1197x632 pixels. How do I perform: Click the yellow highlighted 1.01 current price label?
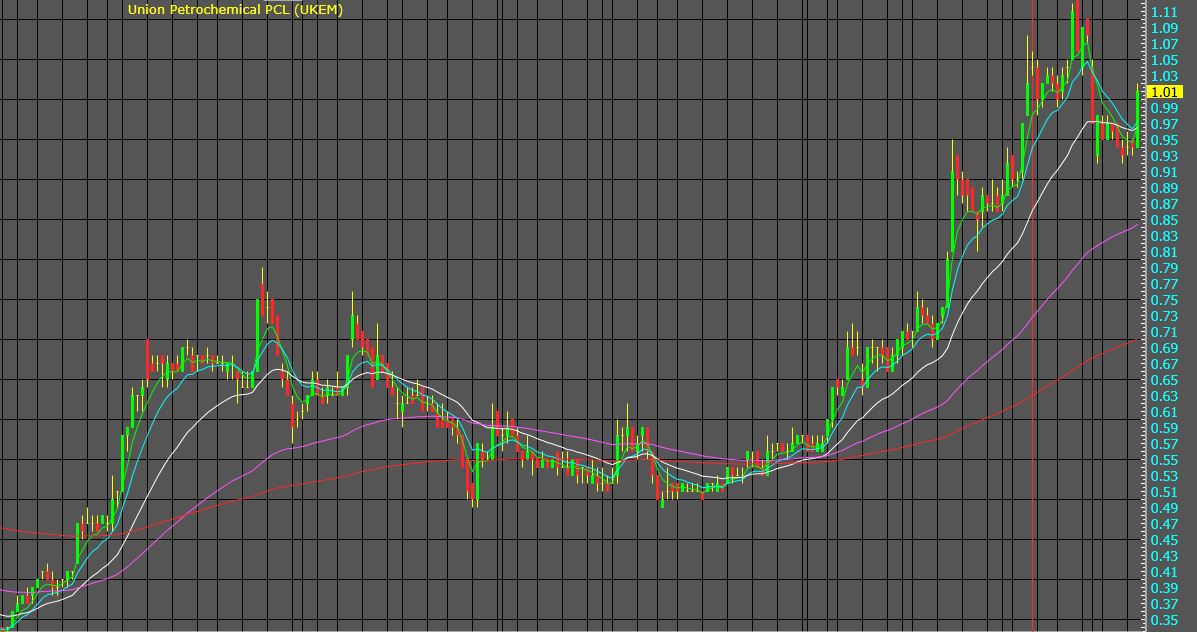(x=1165, y=92)
